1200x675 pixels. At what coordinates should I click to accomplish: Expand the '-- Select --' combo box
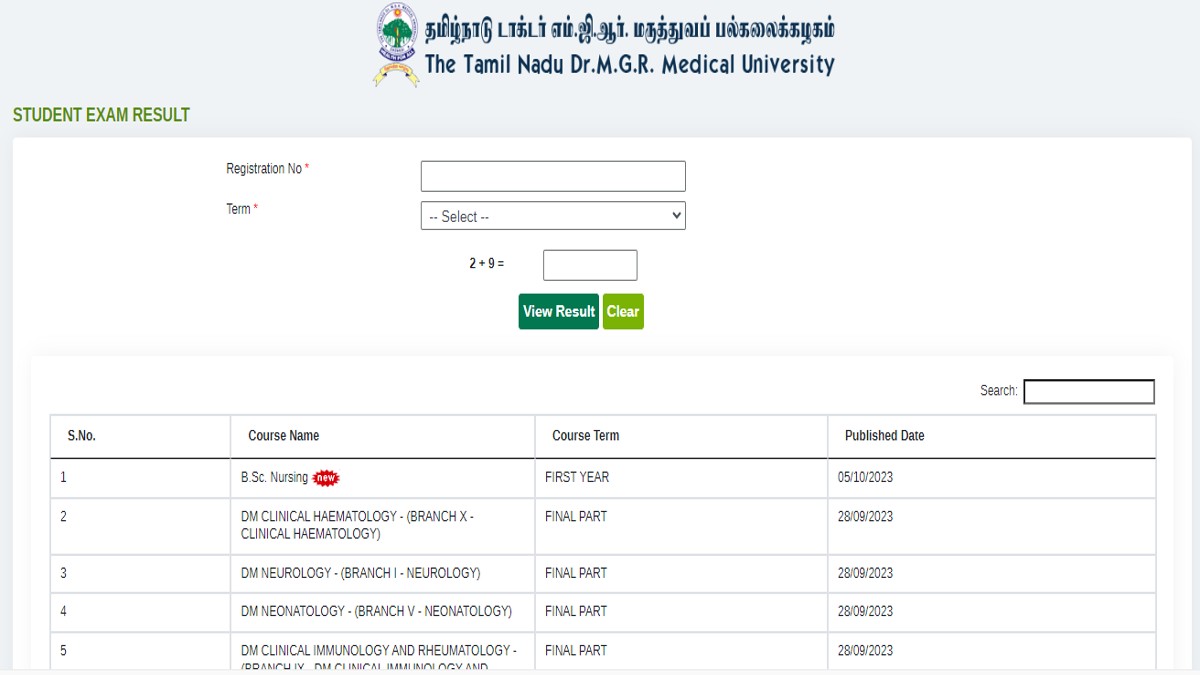click(x=553, y=215)
